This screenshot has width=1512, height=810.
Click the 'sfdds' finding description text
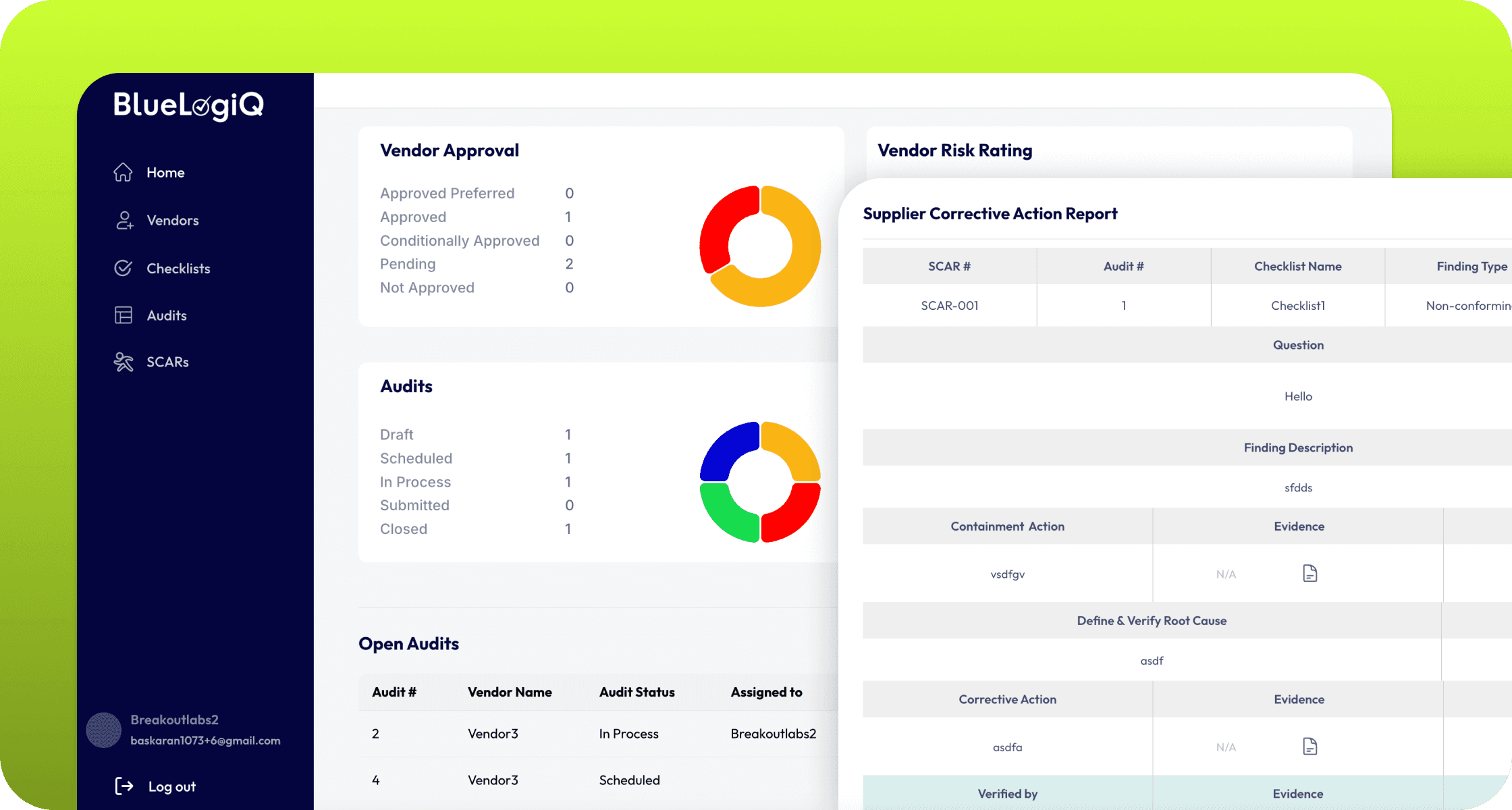pyautogui.click(x=1298, y=487)
